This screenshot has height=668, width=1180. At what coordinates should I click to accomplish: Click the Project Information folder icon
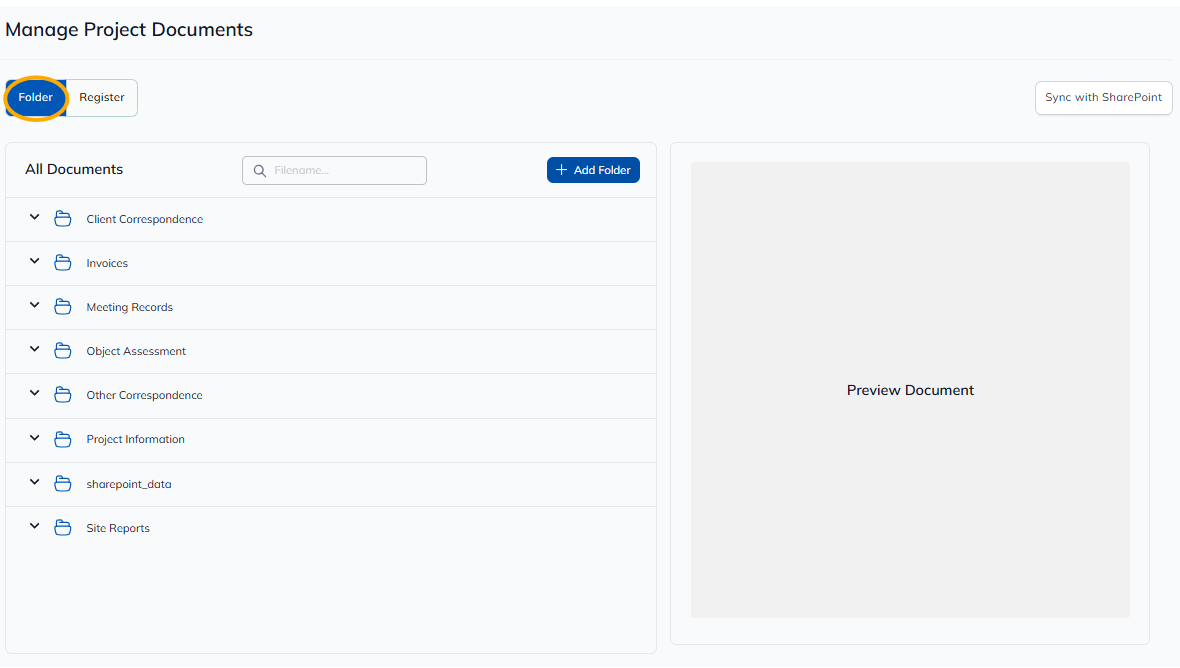pyautogui.click(x=63, y=439)
